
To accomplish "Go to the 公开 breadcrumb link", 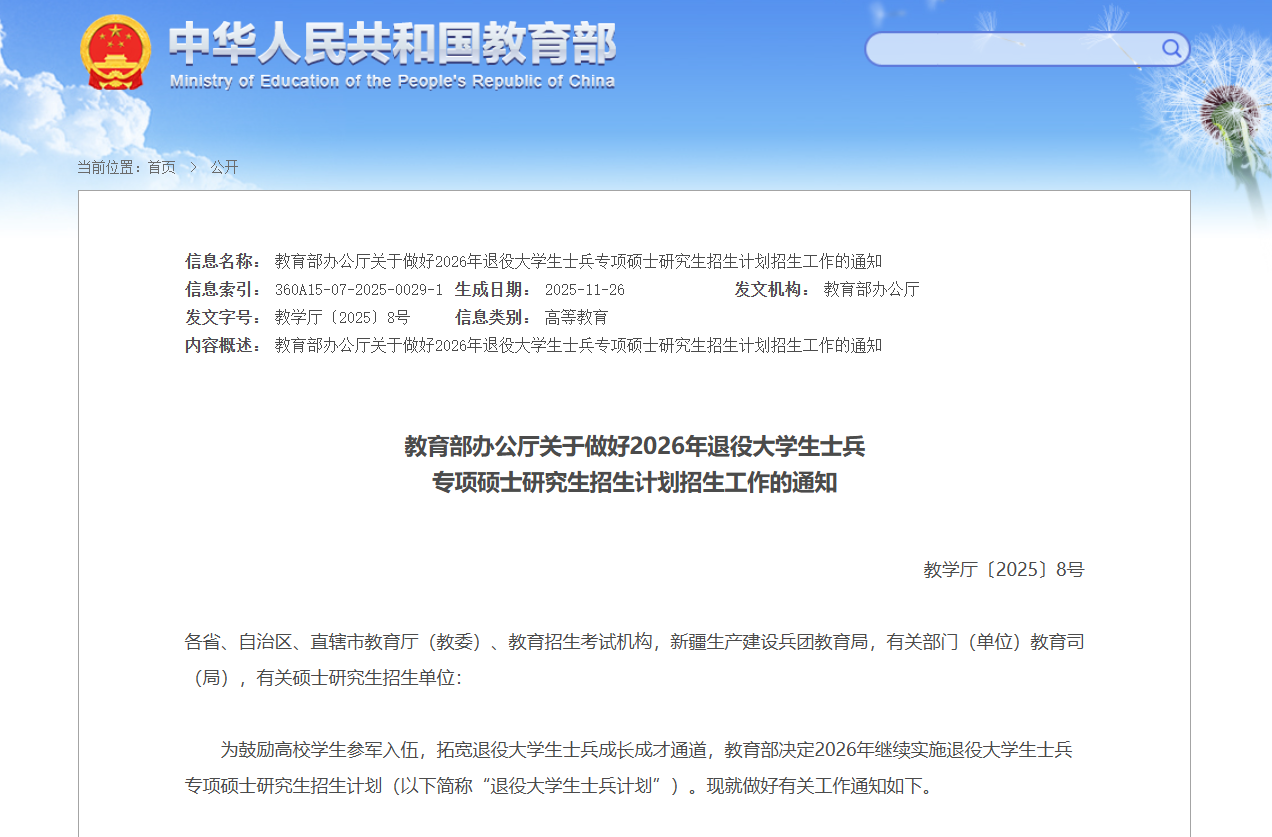I will click(x=224, y=167).
